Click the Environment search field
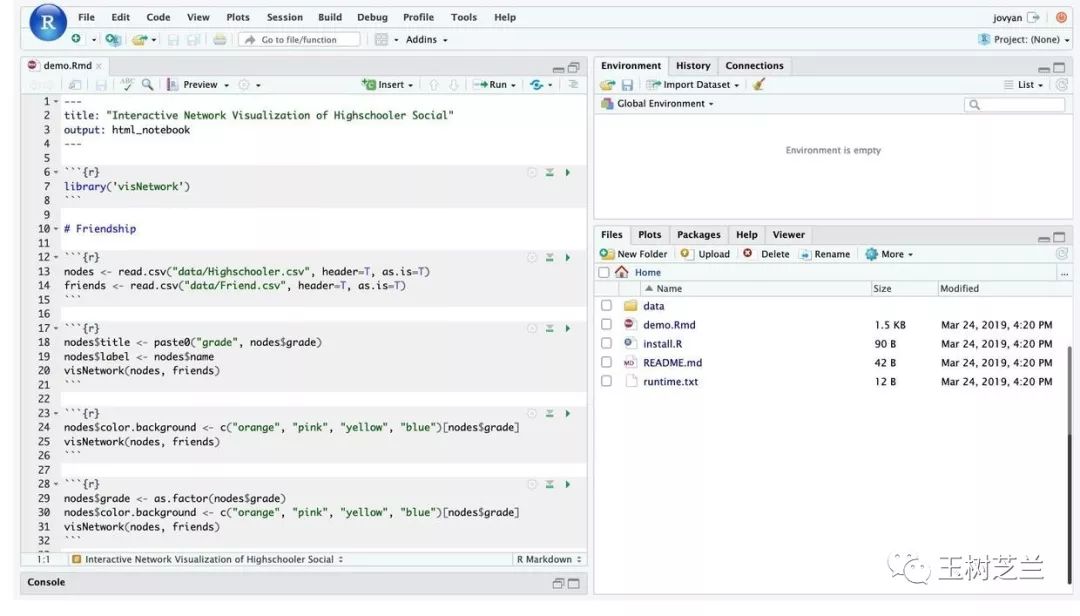Viewport: 1080px width, 616px height. click(1014, 104)
